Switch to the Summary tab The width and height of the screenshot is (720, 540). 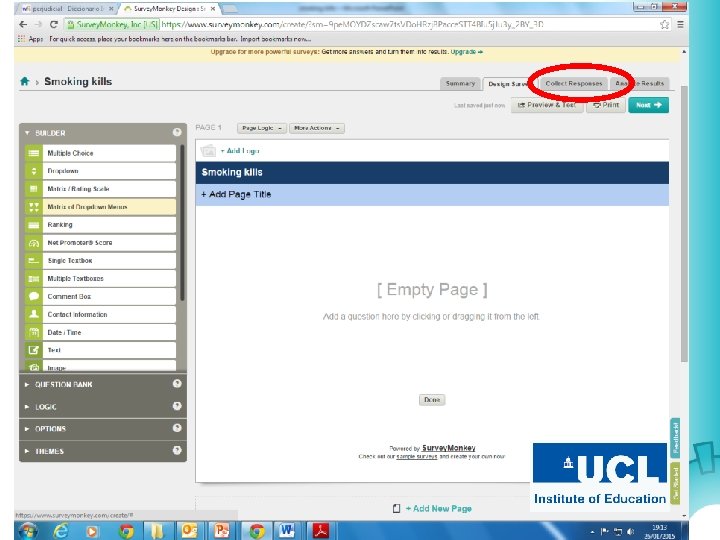460,84
